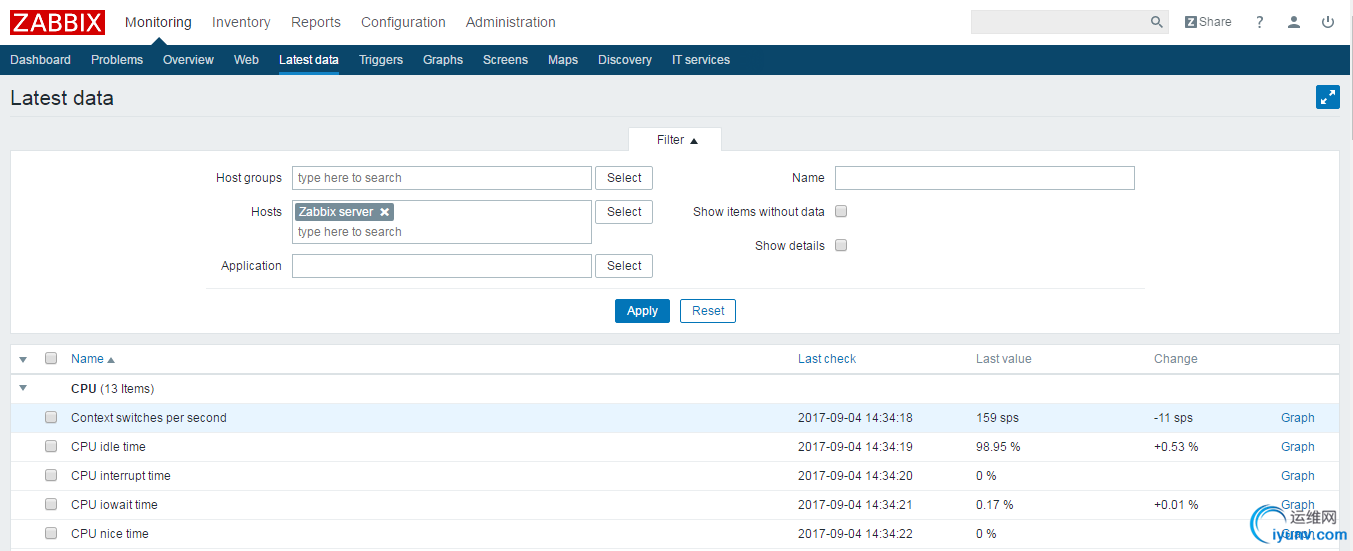The height and width of the screenshot is (551, 1353).
Task: Open the Monitoring menu
Action: 158,22
